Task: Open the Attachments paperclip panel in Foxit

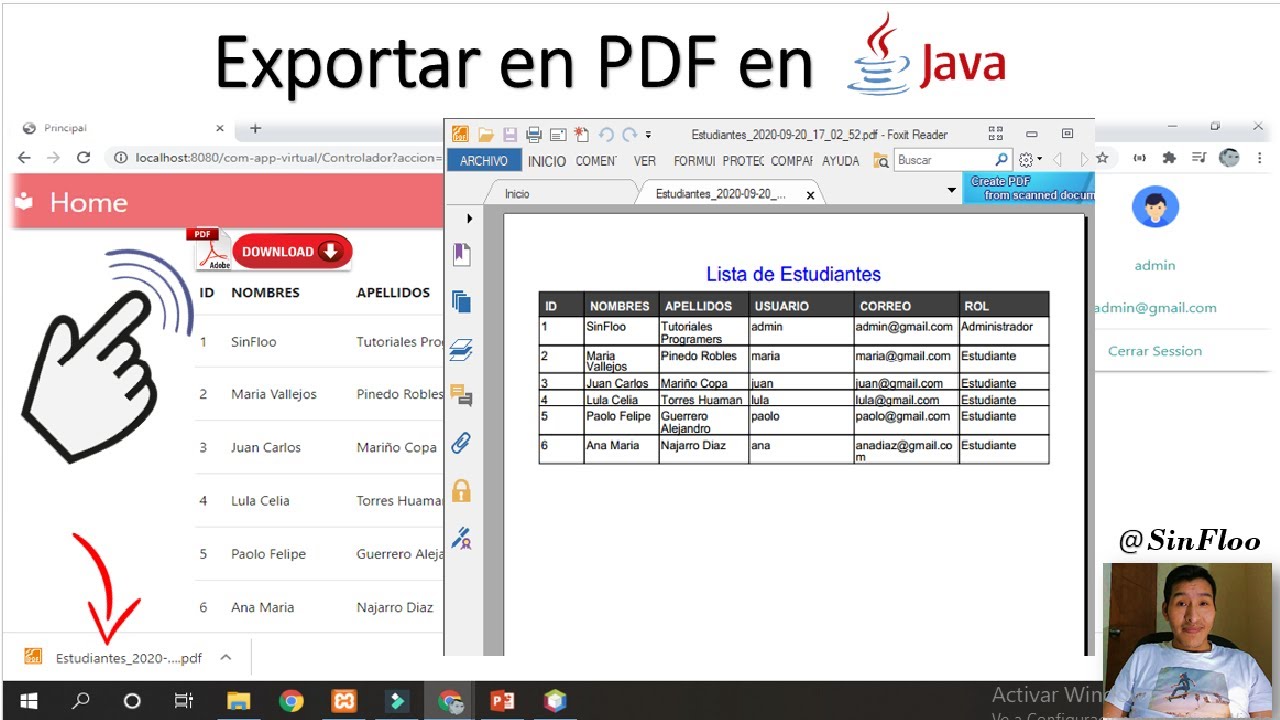Action: point(461,443)
